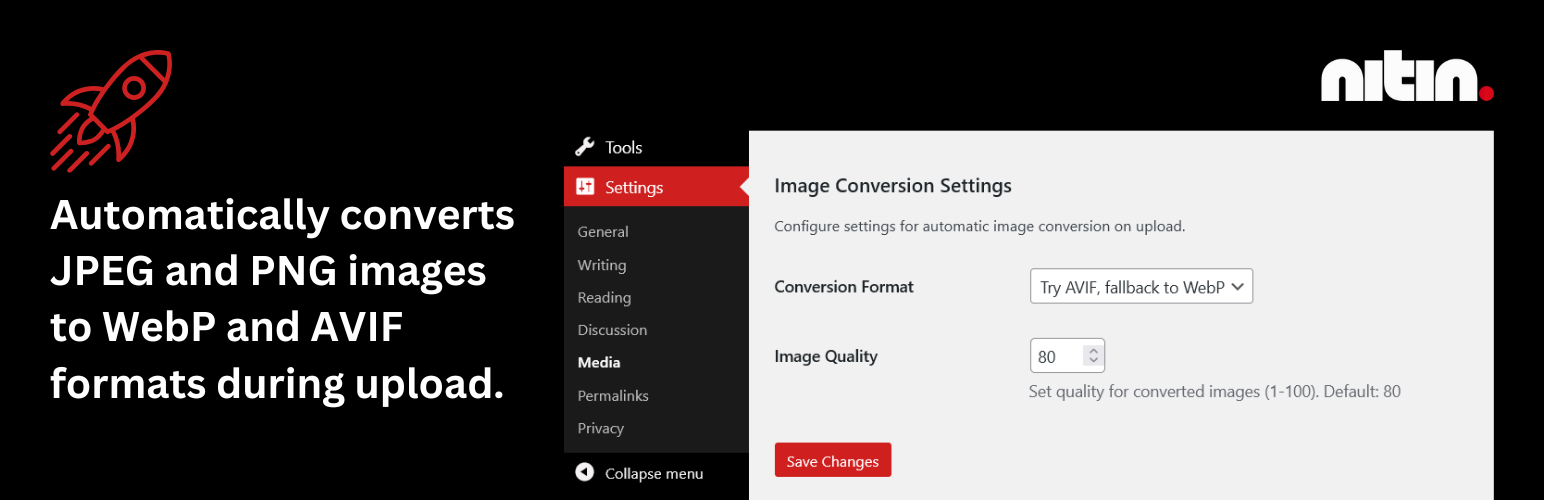Select the Settings menu label

point(634,187)
